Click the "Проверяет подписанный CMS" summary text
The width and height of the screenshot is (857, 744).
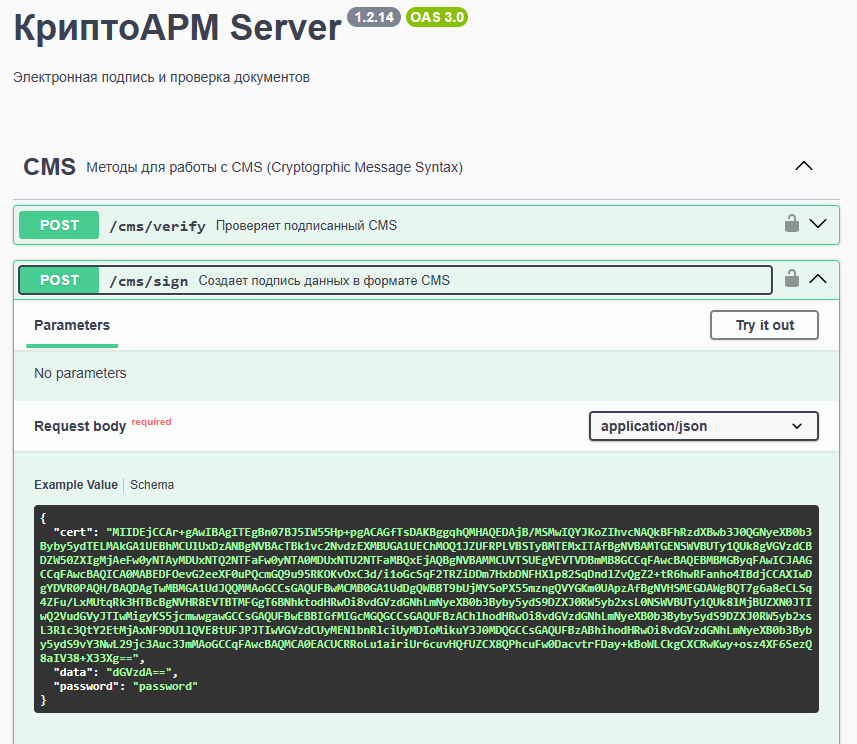point(306,226)
